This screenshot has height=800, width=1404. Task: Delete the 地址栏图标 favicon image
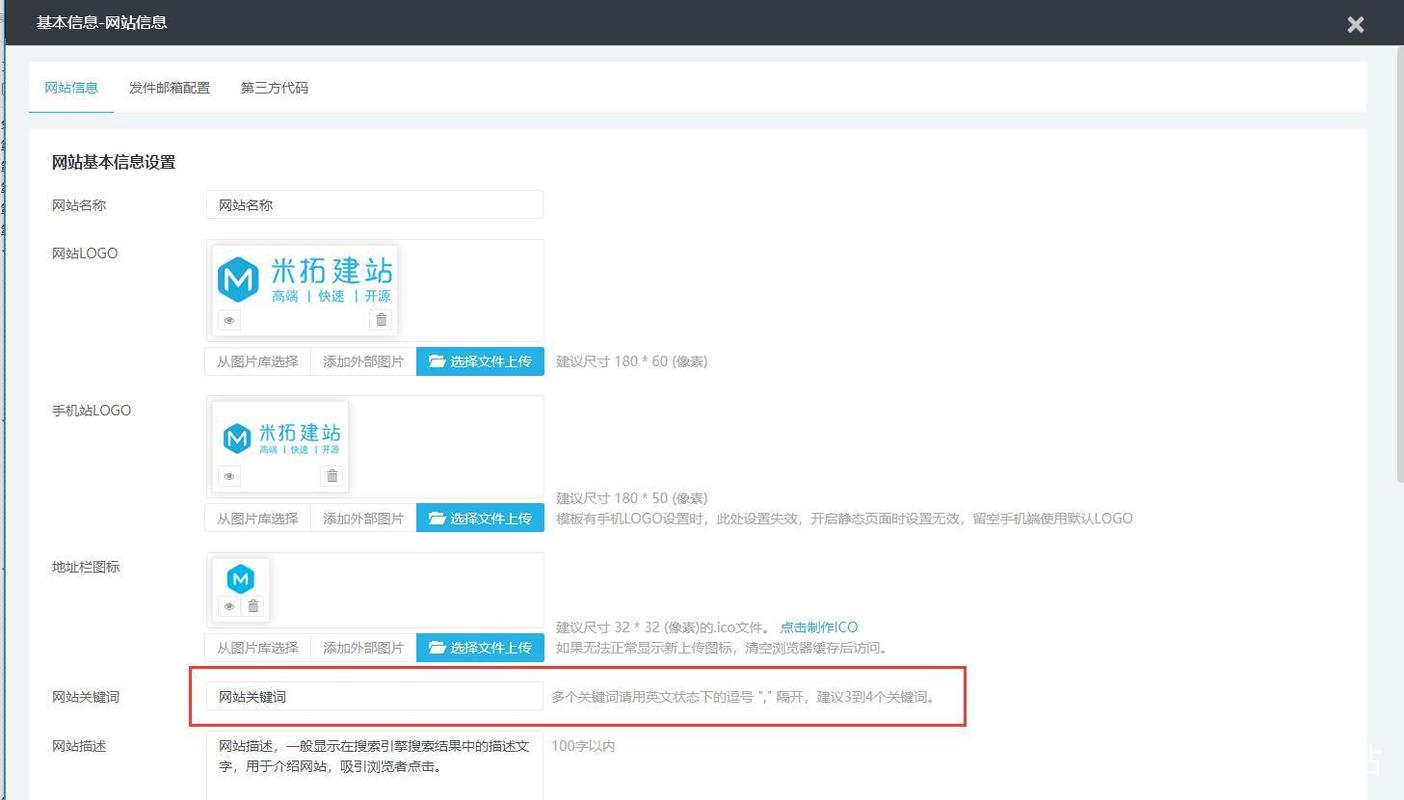253,606
